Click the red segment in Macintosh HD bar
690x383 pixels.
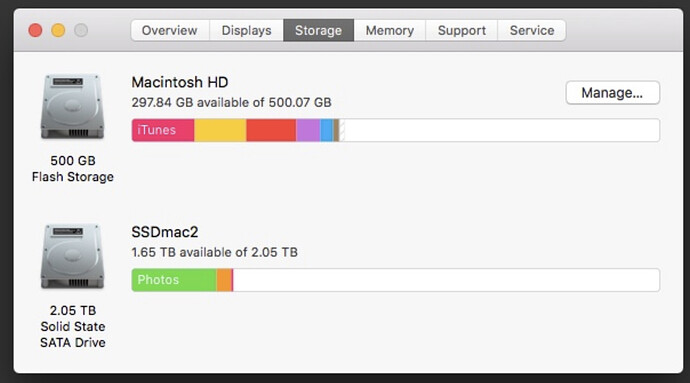tap(271, 130)
